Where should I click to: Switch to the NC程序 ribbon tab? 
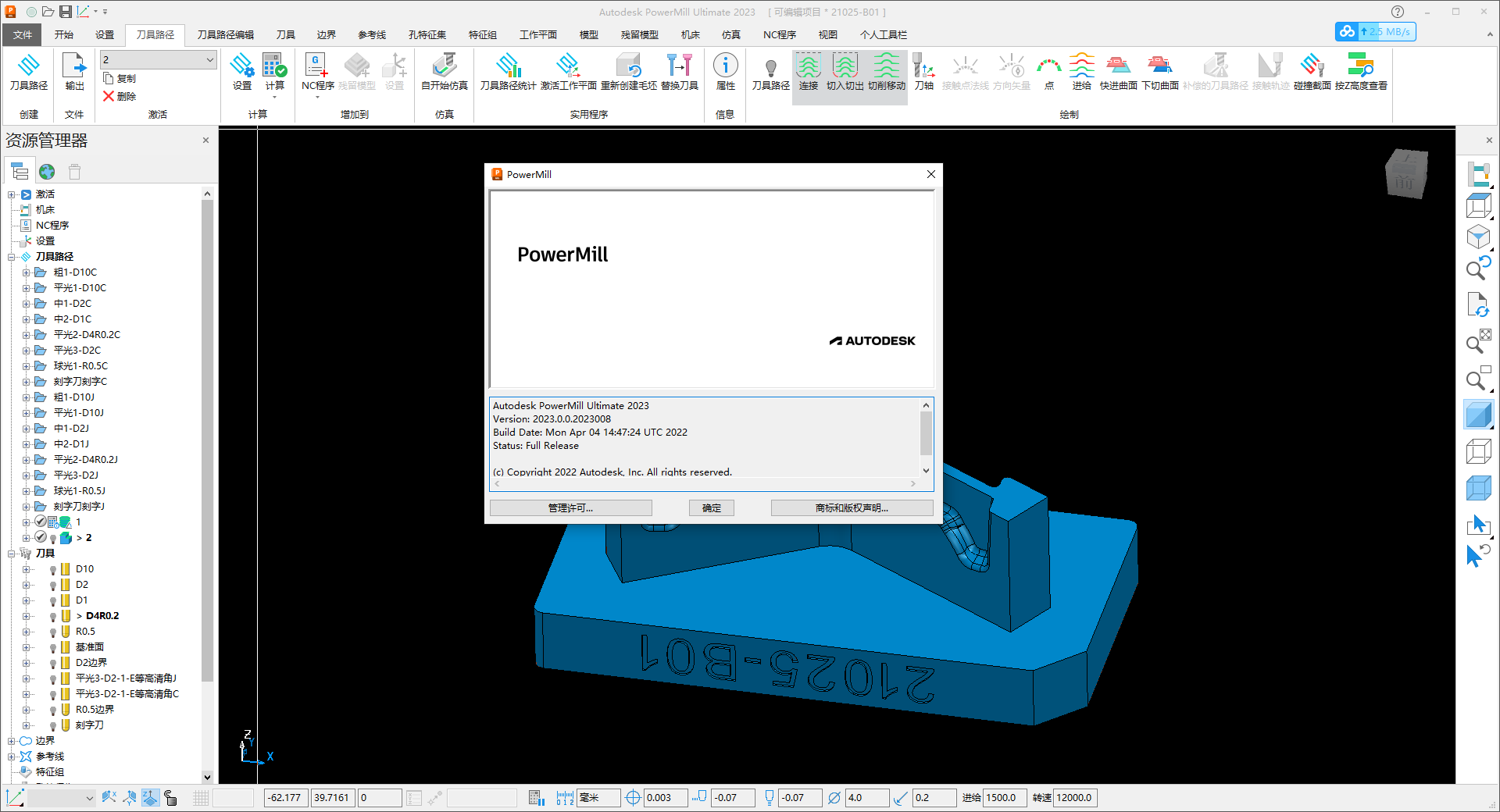coord(779,34)
